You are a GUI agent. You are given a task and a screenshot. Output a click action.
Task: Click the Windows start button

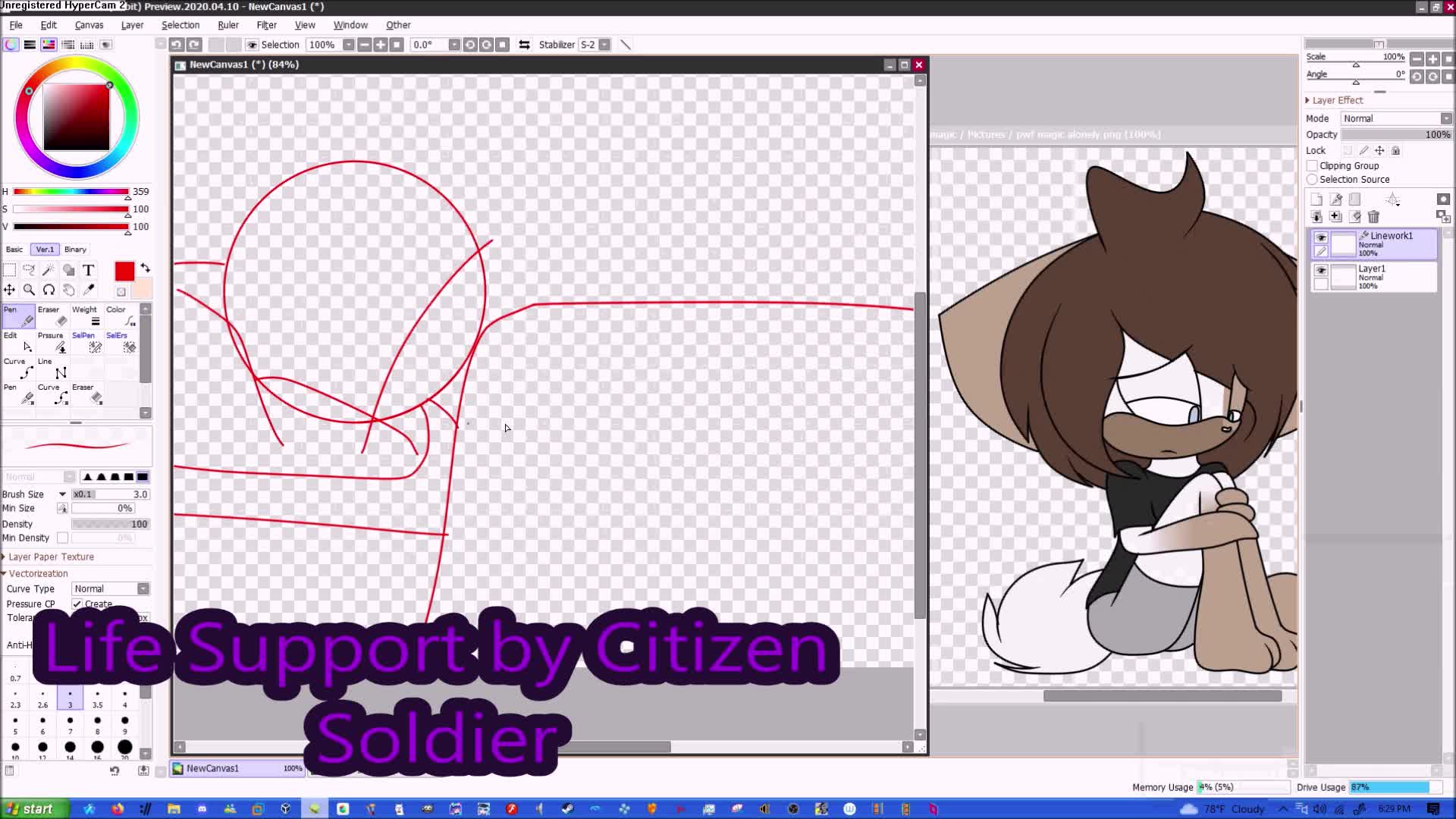[x=35, y=809]
